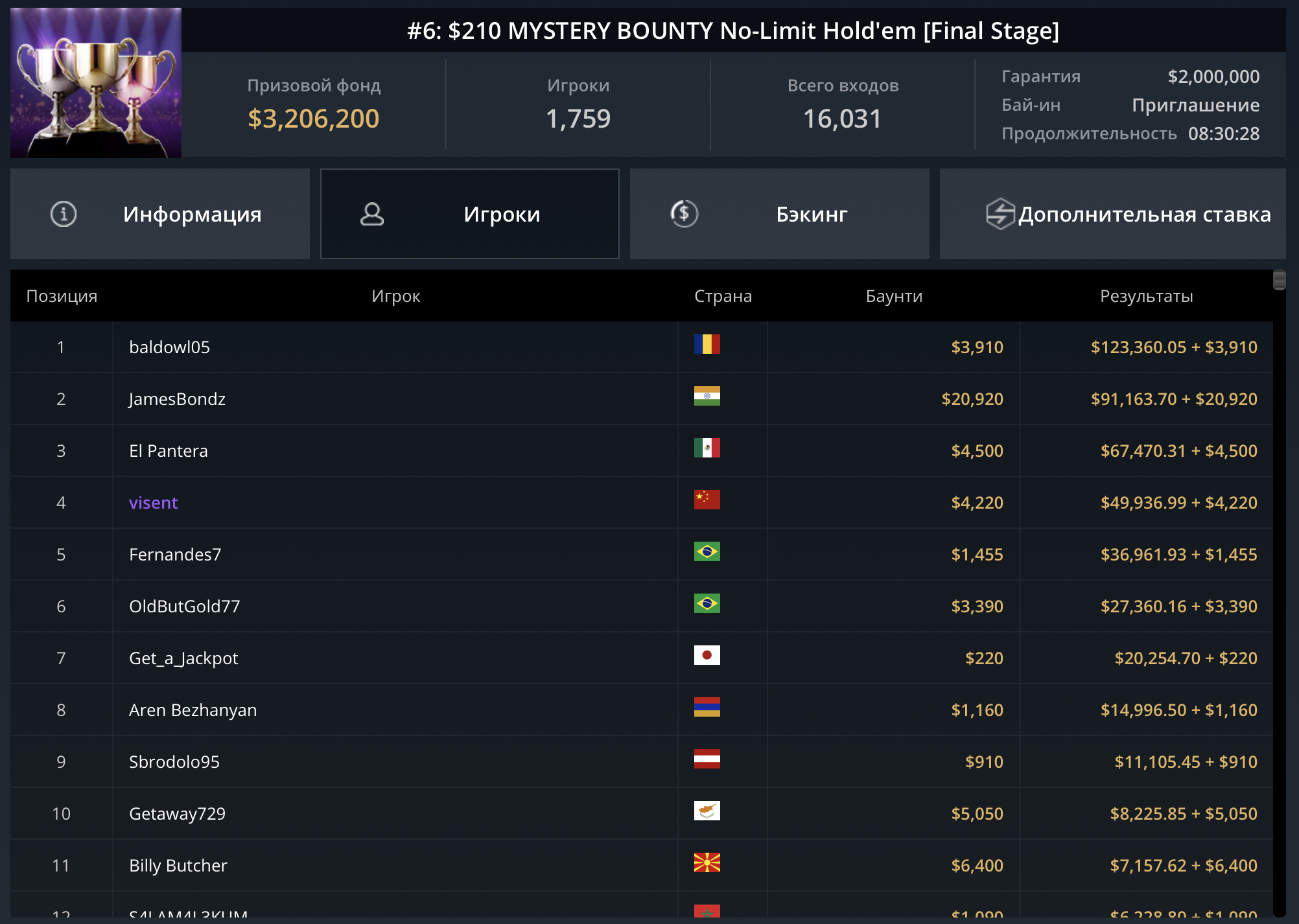Select player row baldowl05
1299x924 pixels.
169,347
